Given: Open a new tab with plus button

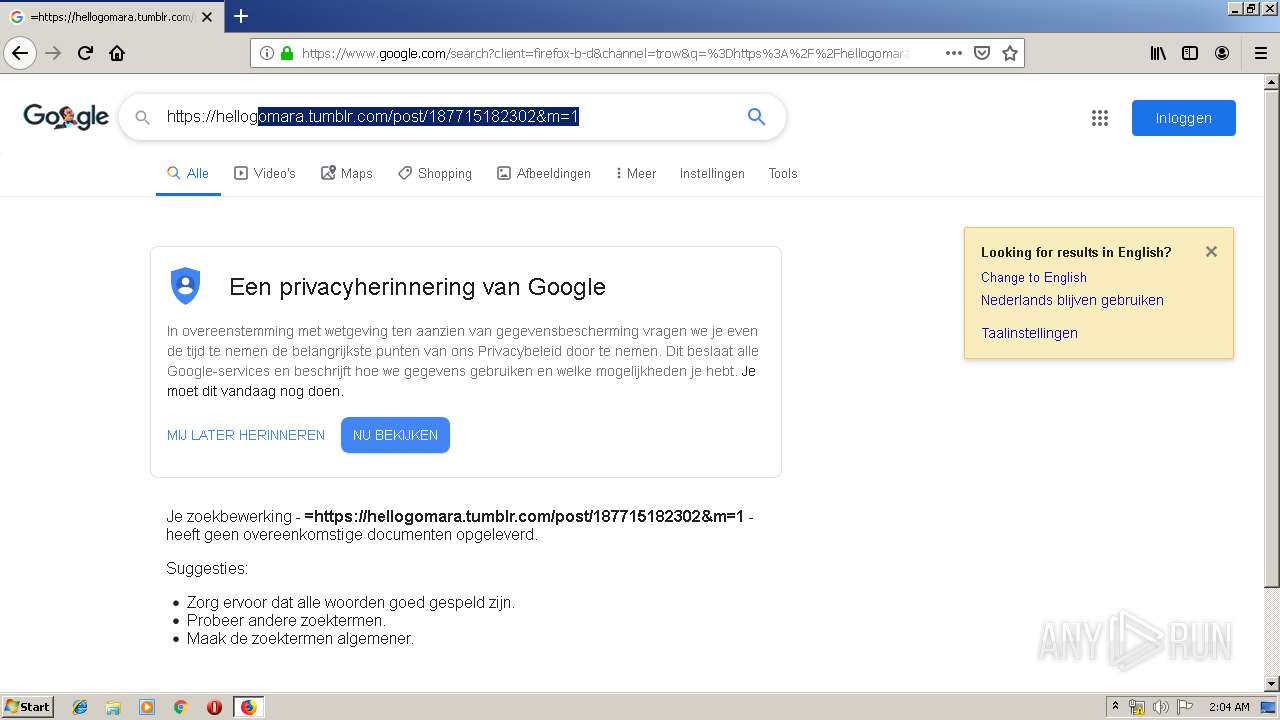Looking at the screenshot, I should point(241,16).
